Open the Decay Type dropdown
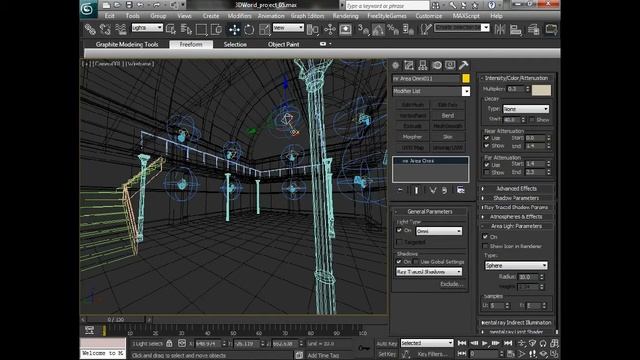The image size is (640, 360). point(526,109)
